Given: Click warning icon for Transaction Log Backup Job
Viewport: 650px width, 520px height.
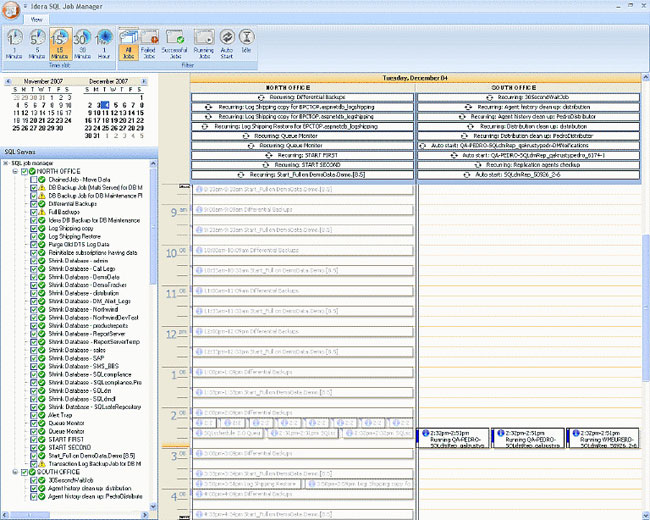Looking at the screenshot, I should click(x=41, y=464).
